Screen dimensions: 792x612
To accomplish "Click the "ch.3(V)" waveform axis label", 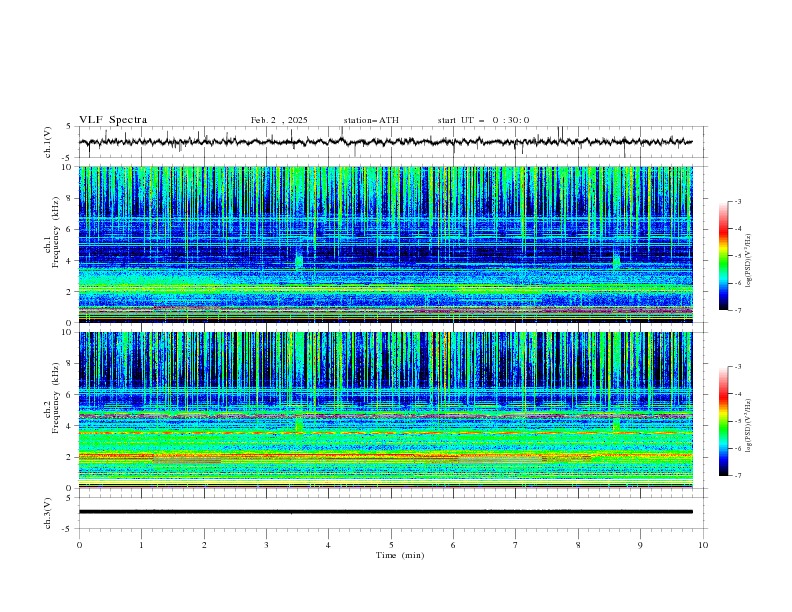I will coord(48,513).
